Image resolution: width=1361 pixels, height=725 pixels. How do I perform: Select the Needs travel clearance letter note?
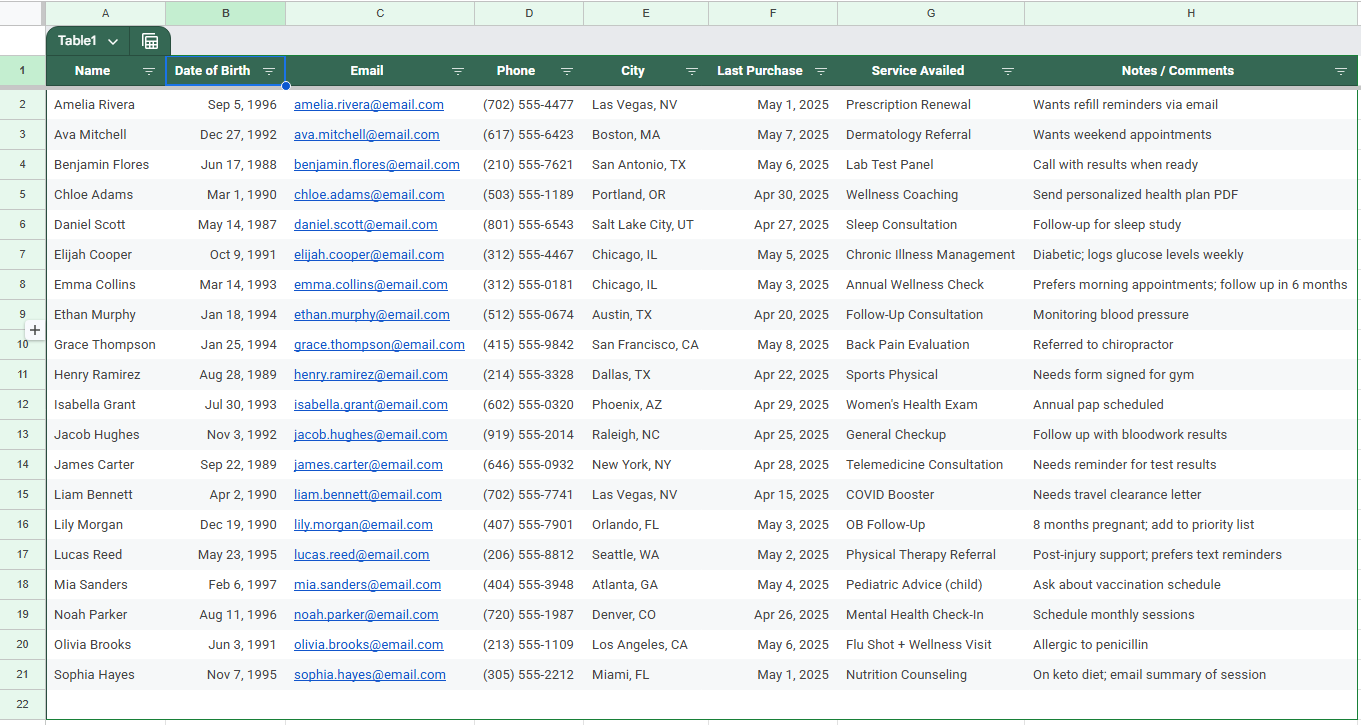1191,495
